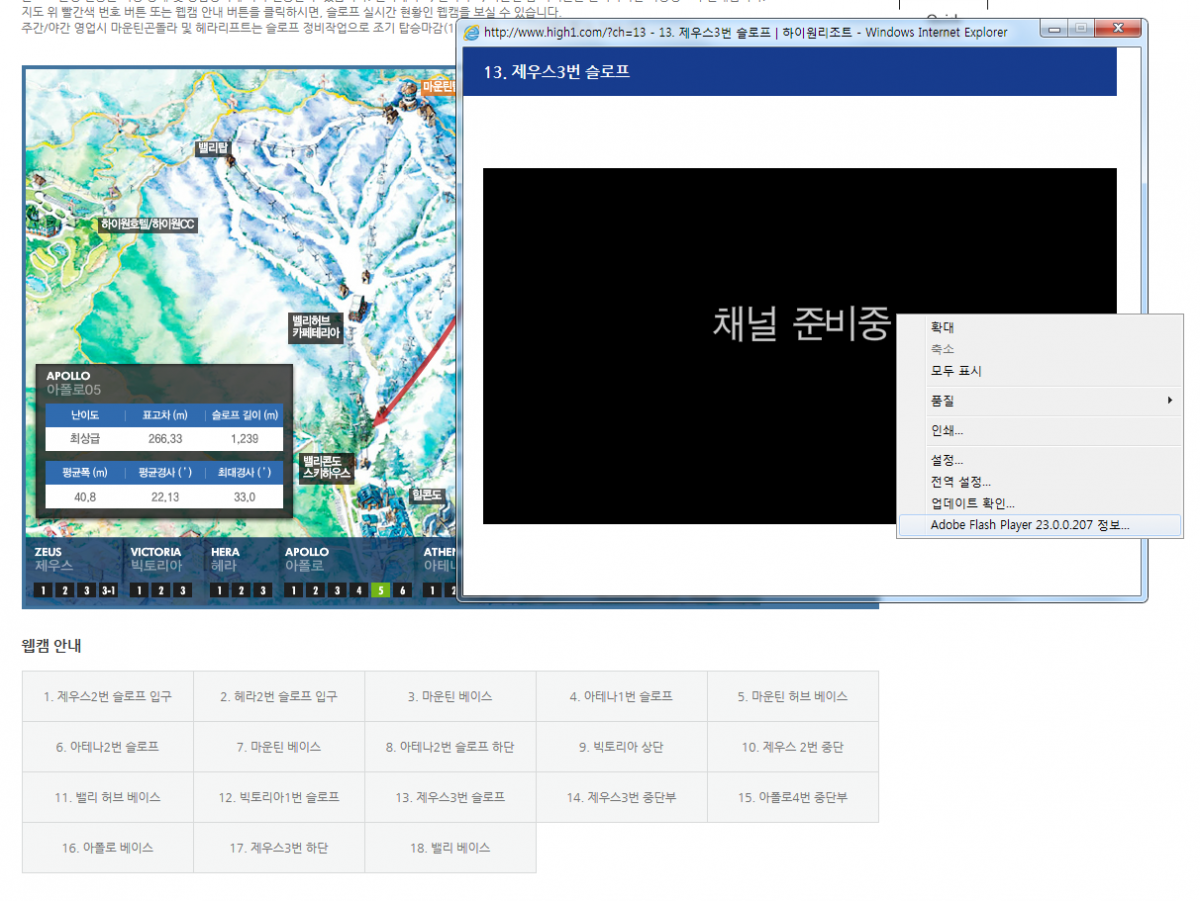Select Hera slope number 2
The height and width of the screenshot is (901, 1200).
tap(241, 590)
